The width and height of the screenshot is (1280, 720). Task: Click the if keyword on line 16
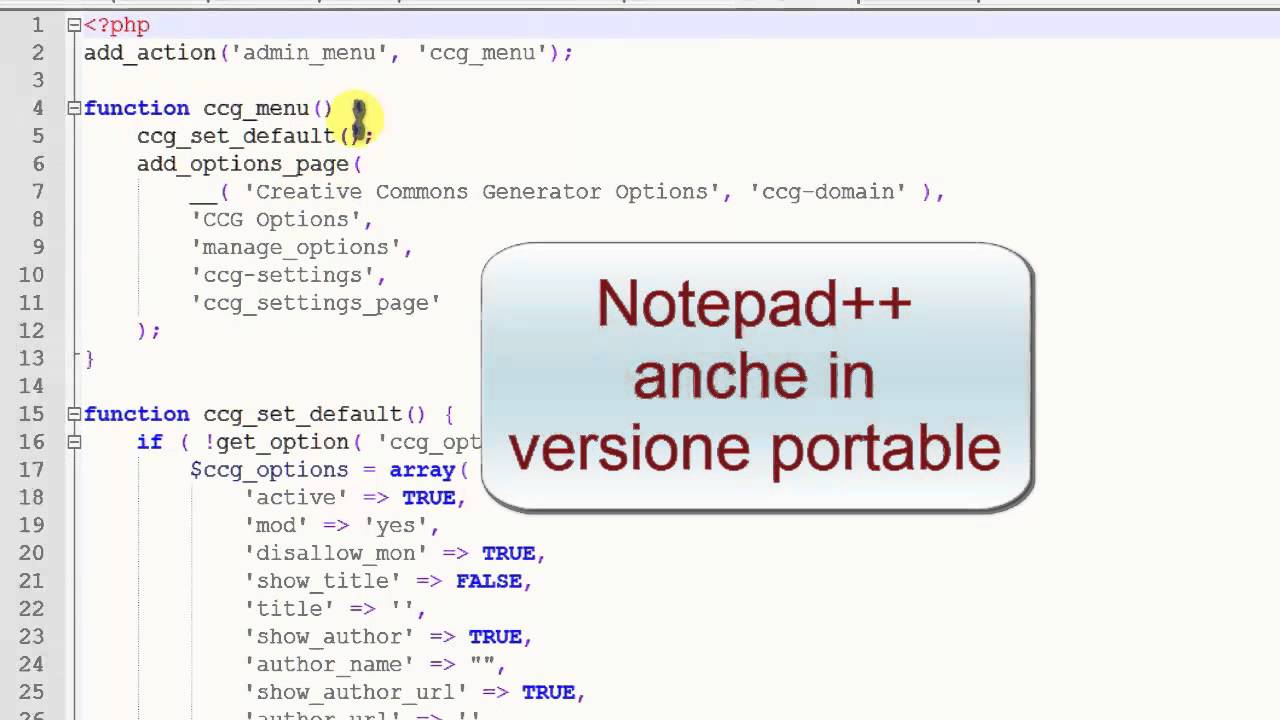(x=150, y=442)
